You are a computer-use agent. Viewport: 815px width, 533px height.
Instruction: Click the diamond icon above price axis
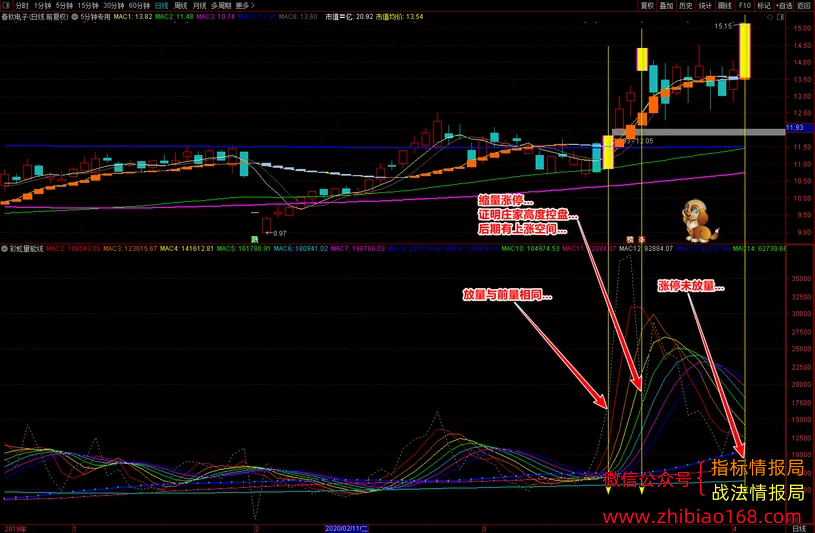(770, 17)
